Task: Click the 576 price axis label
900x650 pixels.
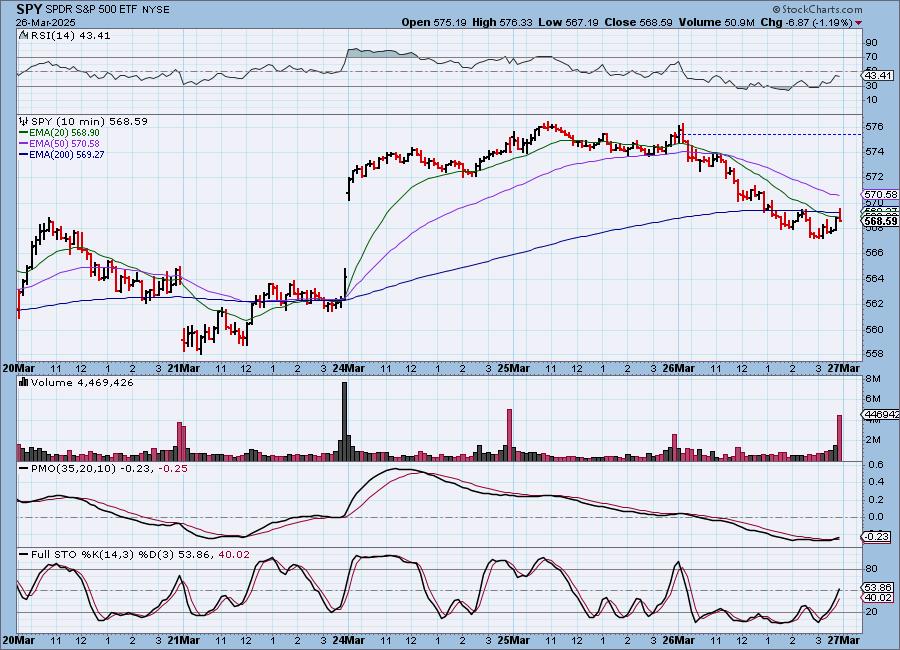Action: (875, 126)
